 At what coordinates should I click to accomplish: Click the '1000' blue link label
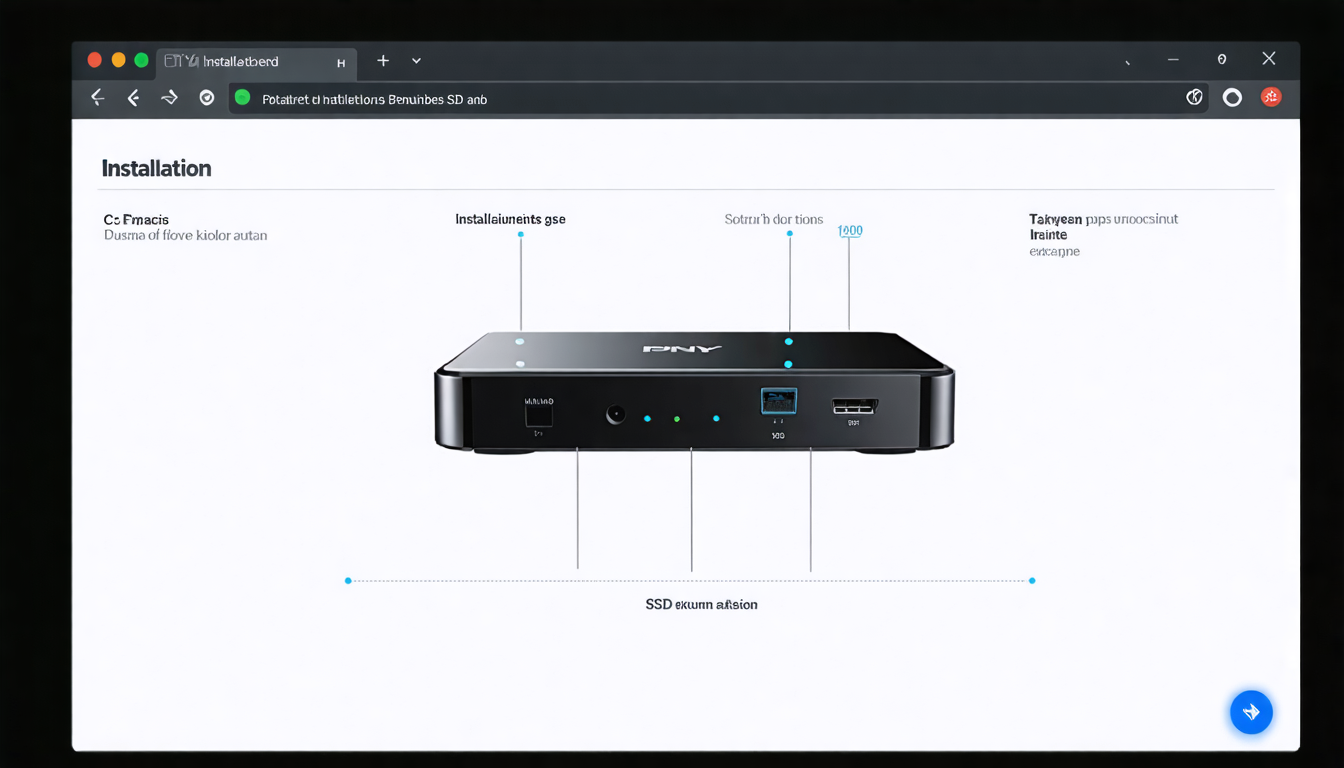click(x=850, y=230)
